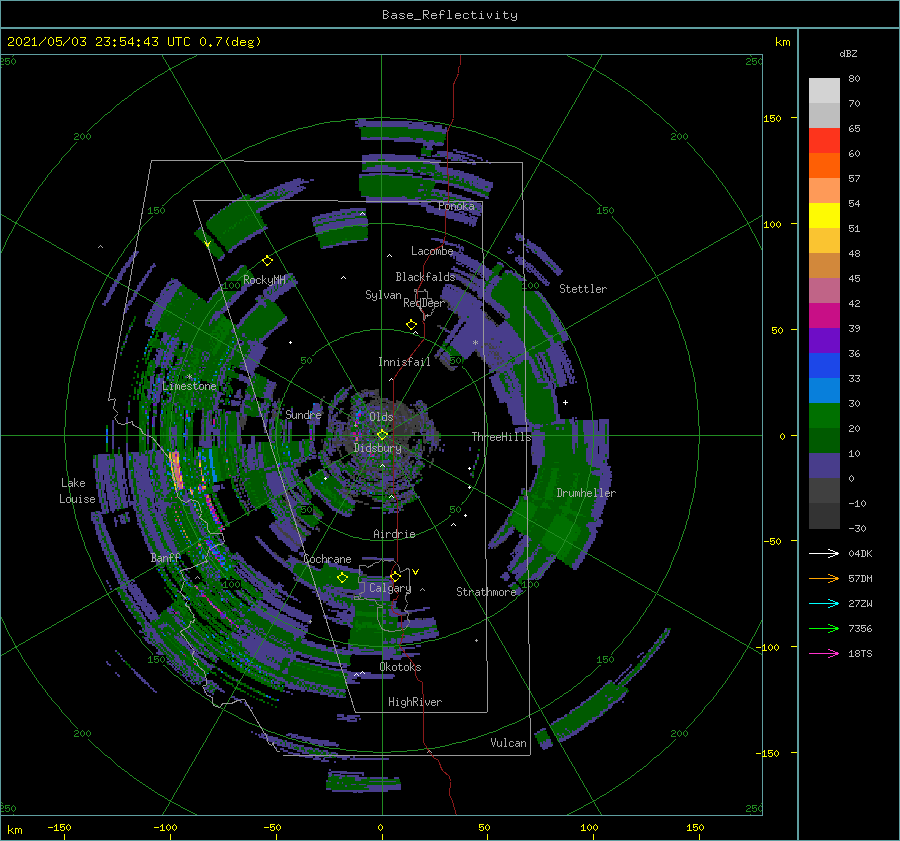Click the Ponoka city label
The height and width of the screenshot is (841, 900).
[x=456, y=206]
